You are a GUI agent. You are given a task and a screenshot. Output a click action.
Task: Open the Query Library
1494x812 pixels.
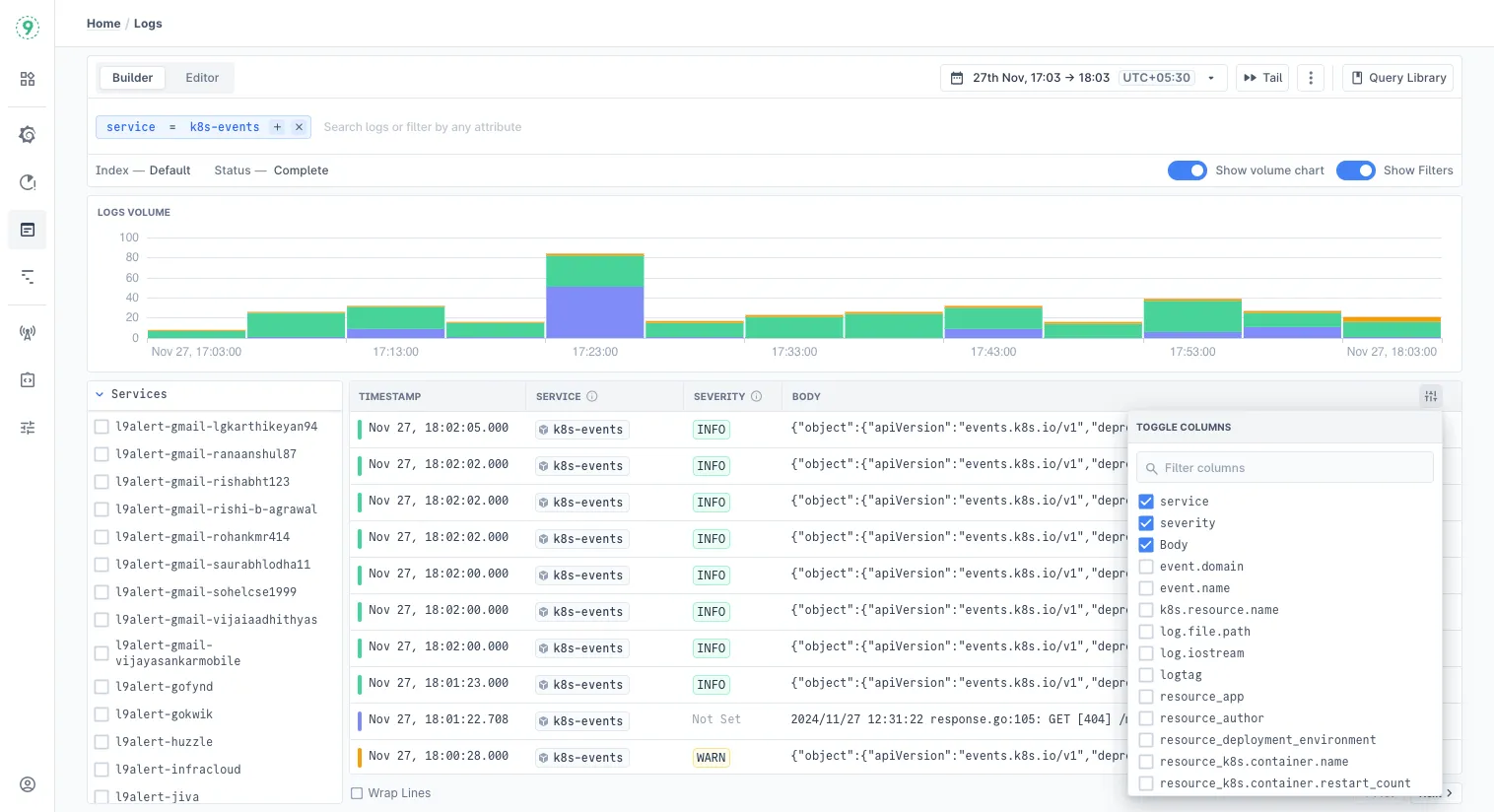click(1396, 77)
